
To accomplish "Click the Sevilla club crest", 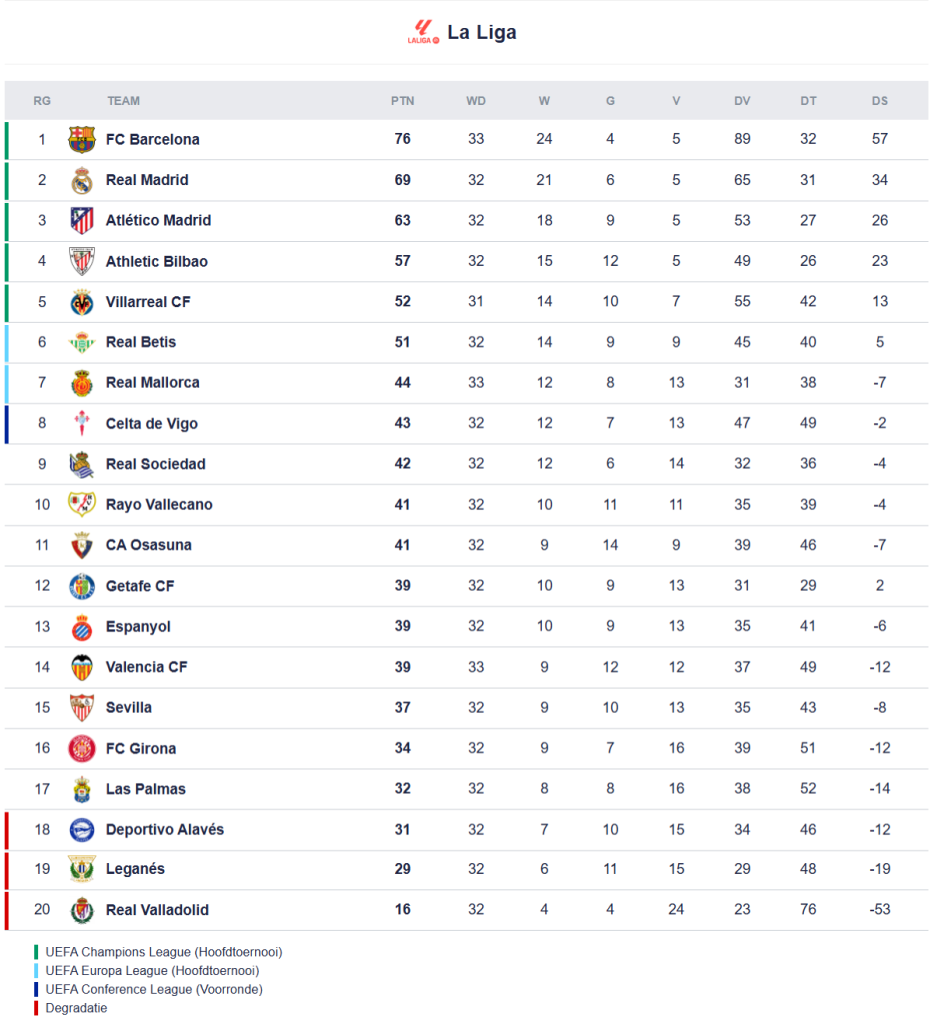I will 82,708.
